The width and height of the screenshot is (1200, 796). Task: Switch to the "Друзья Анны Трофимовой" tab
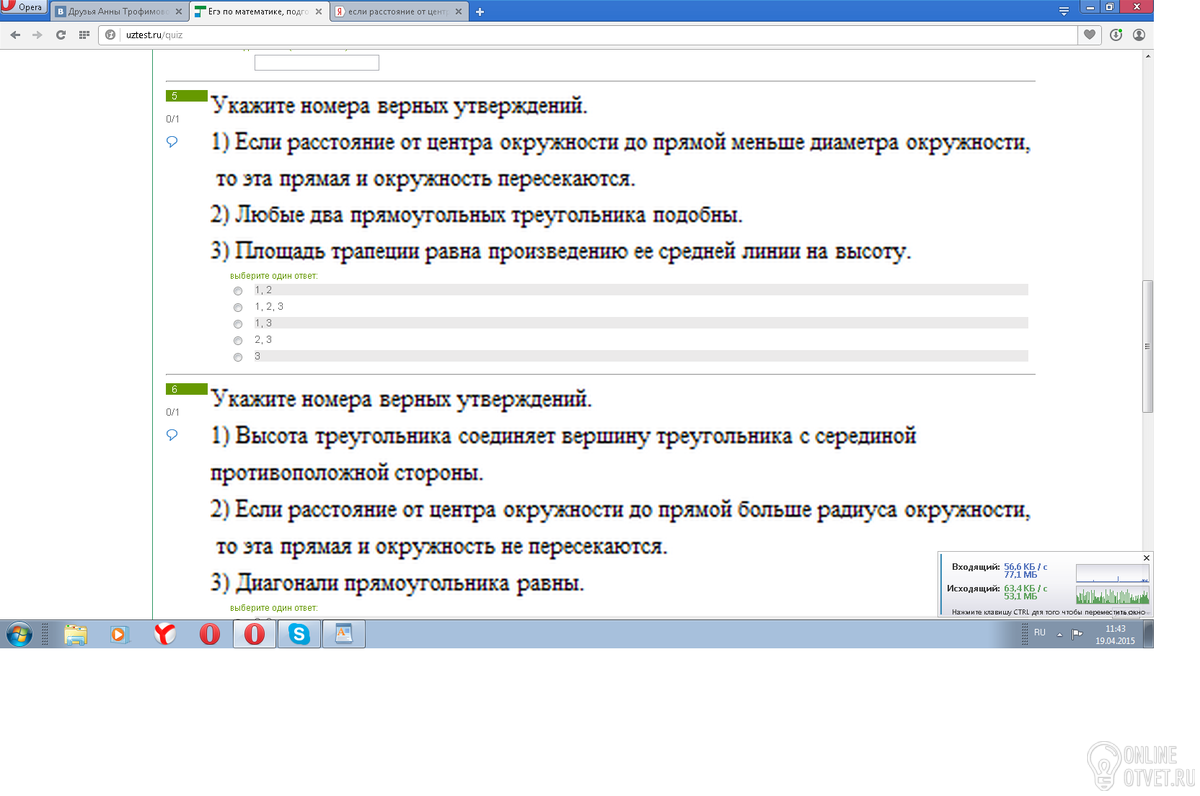120,12
